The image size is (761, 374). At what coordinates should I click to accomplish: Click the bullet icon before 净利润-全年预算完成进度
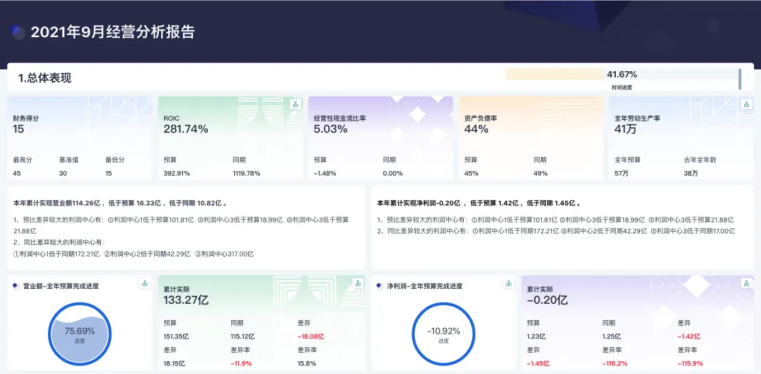[x=379, y=286]
